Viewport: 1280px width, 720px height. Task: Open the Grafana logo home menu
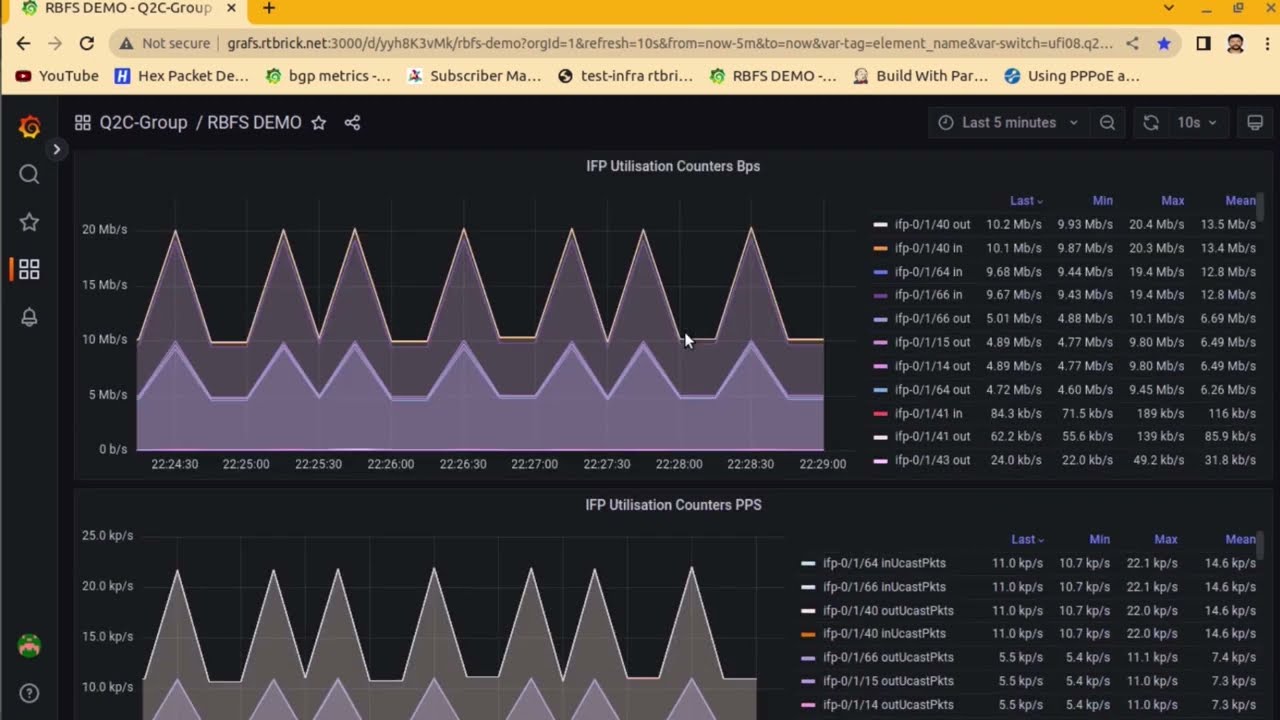pos(29,127)
